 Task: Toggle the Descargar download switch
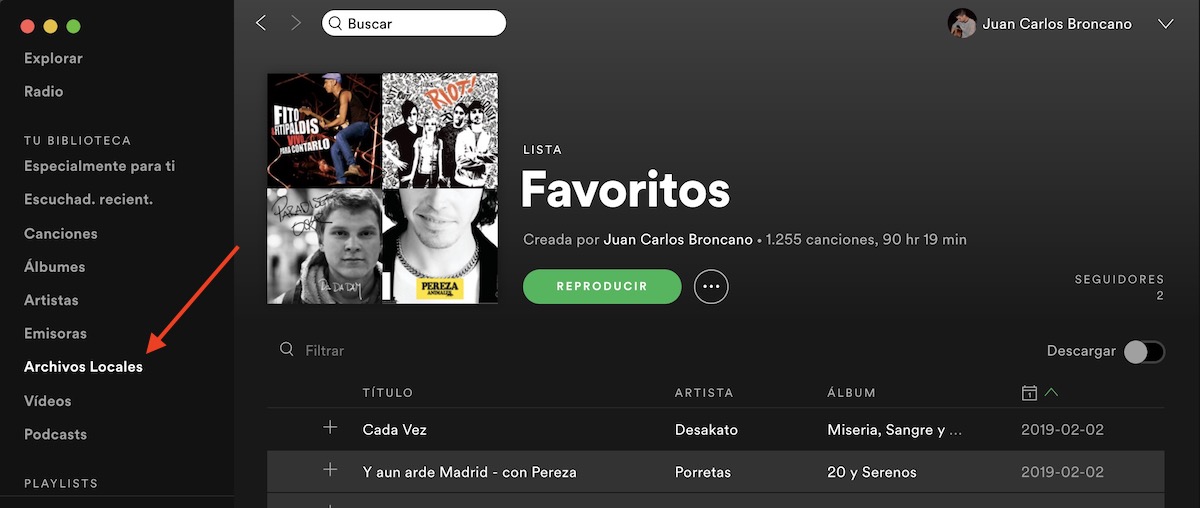coord(1144,351)
